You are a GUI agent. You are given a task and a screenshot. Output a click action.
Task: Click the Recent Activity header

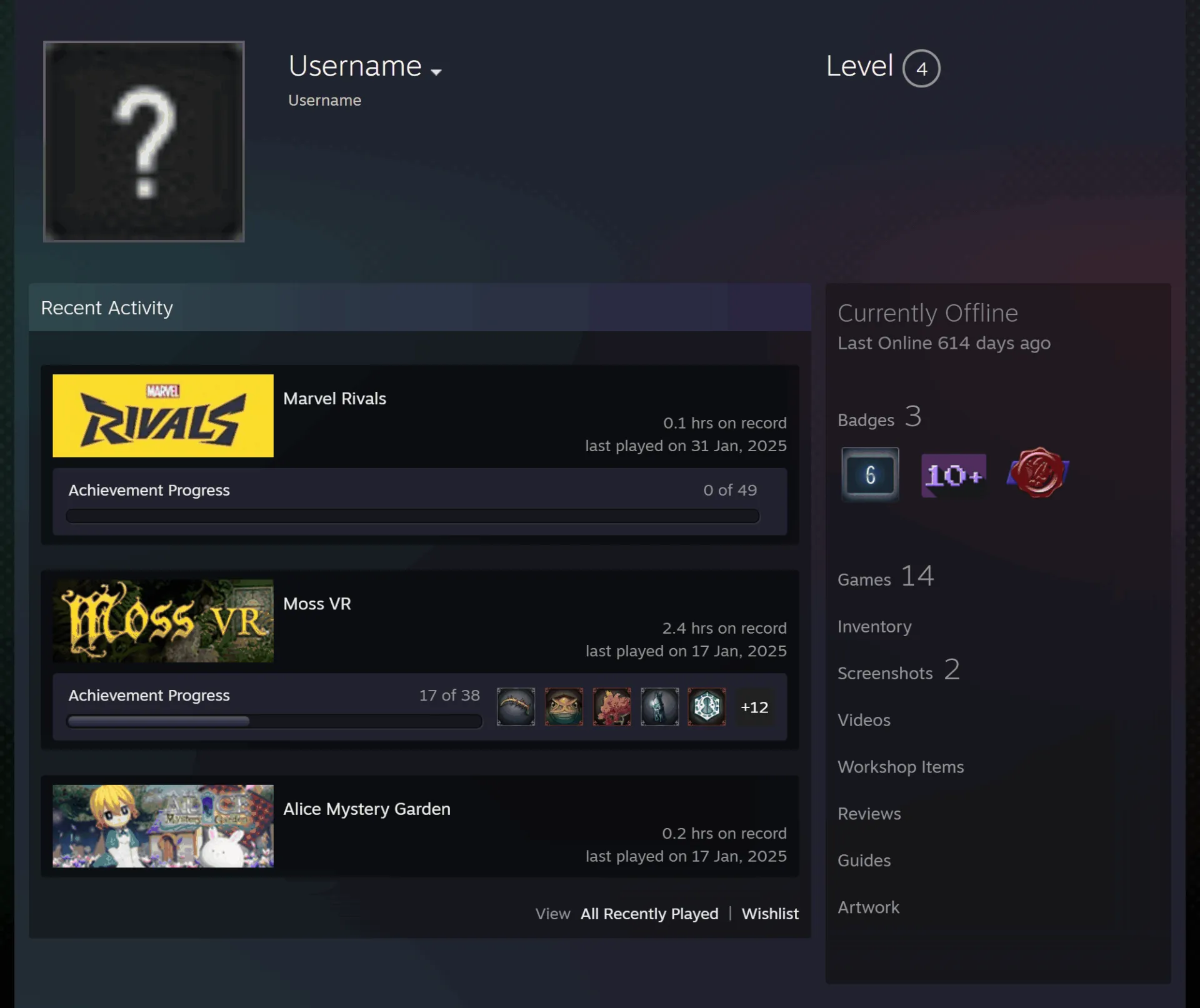pos(420,307)
